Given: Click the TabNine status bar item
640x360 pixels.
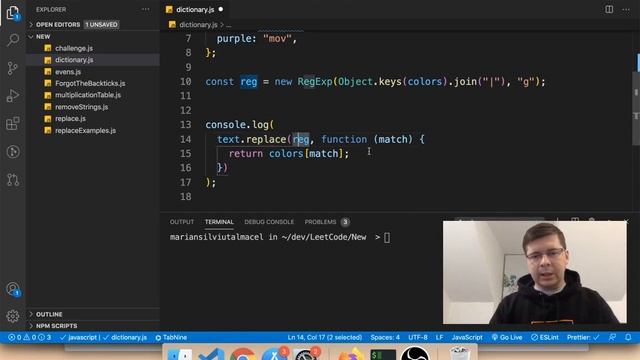Looking at the screenshot, I should pyautogui.click(x=171, y=338).
